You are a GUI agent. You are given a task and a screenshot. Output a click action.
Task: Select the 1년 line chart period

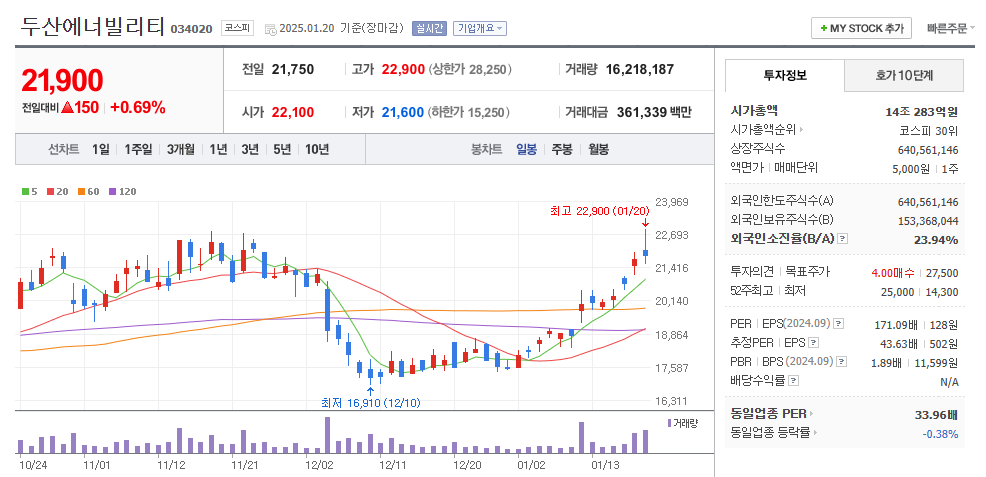click(218, 150)
